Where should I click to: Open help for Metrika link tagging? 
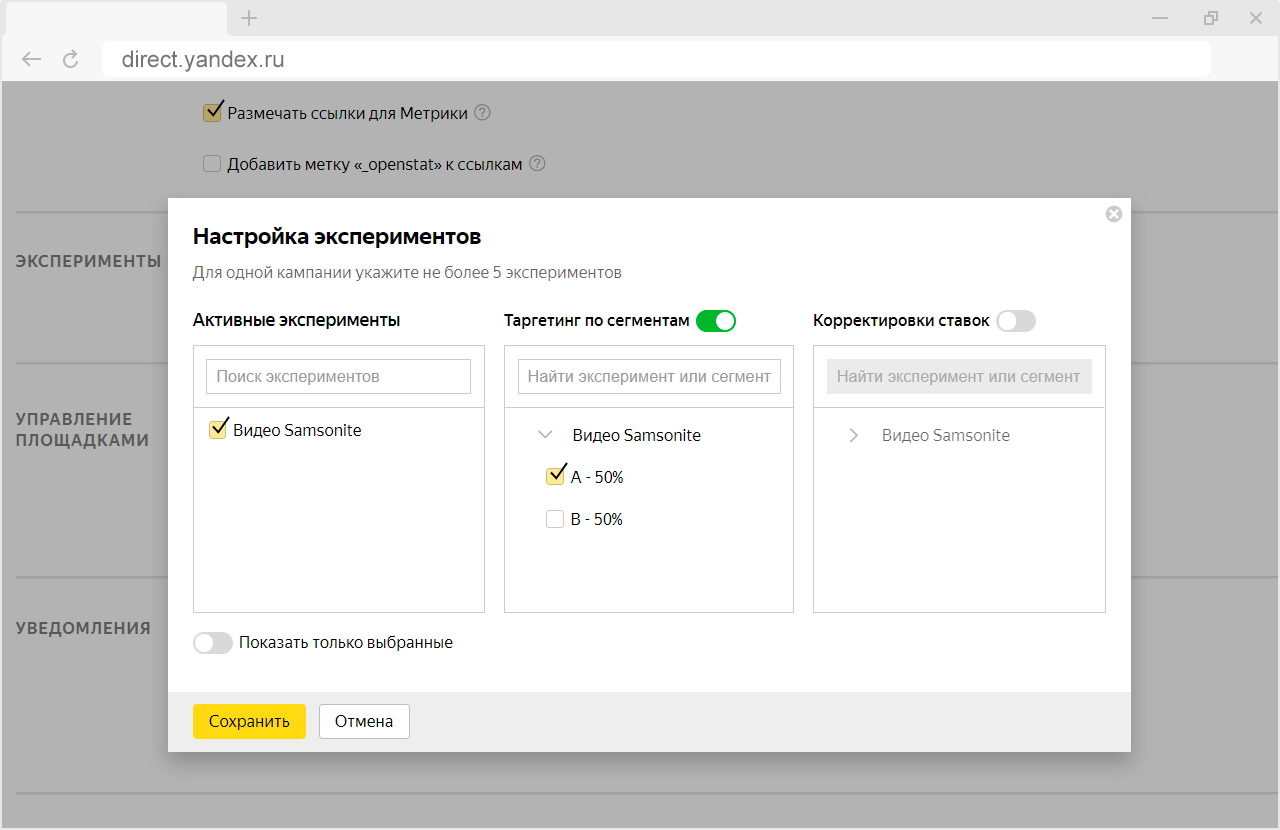(x=482, y=113)
